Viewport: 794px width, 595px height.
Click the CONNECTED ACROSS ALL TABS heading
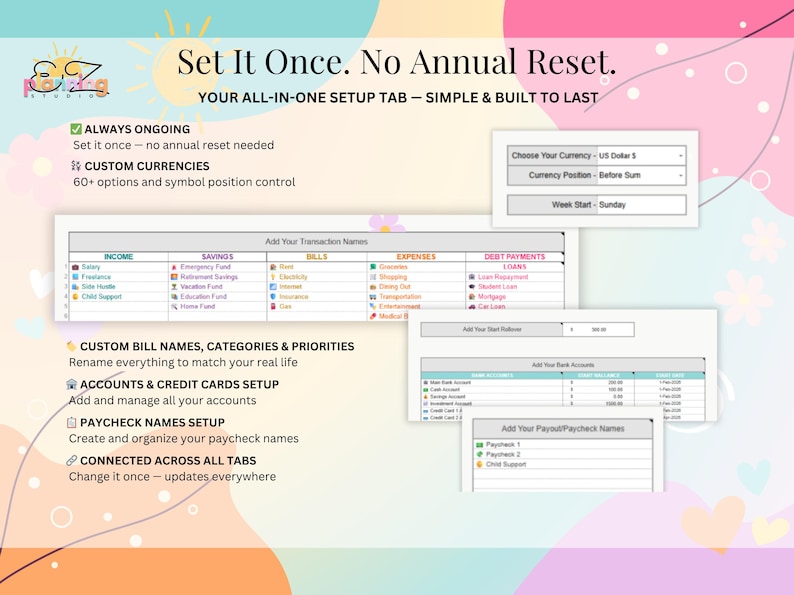168,460
